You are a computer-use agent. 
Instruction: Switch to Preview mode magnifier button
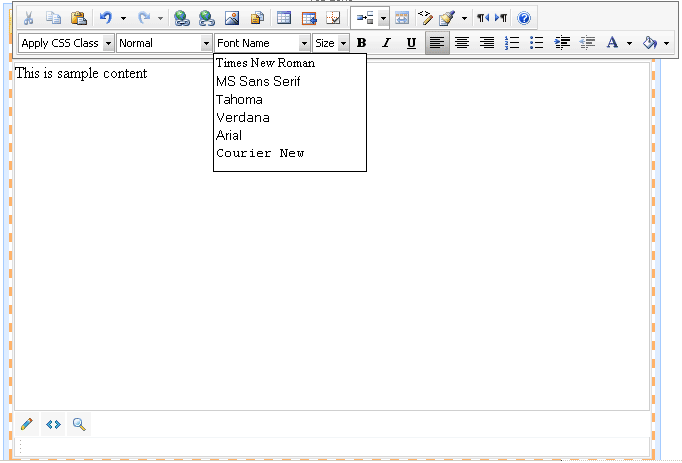pyautogui.click(x=79, y=424)
